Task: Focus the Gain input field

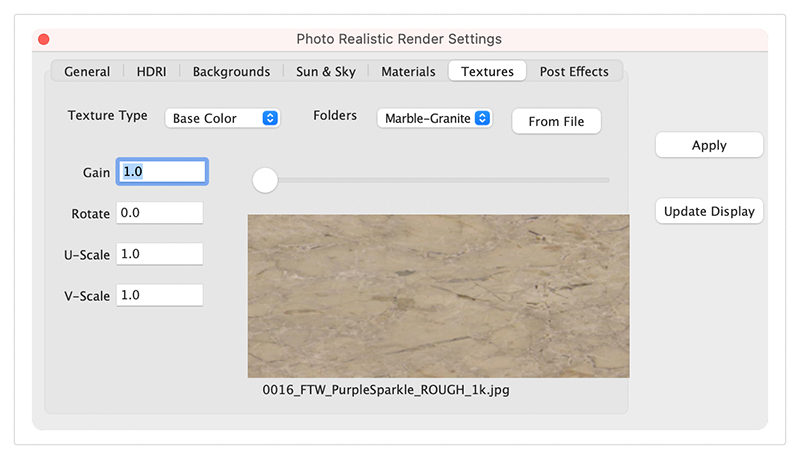Action: point(162,172)
